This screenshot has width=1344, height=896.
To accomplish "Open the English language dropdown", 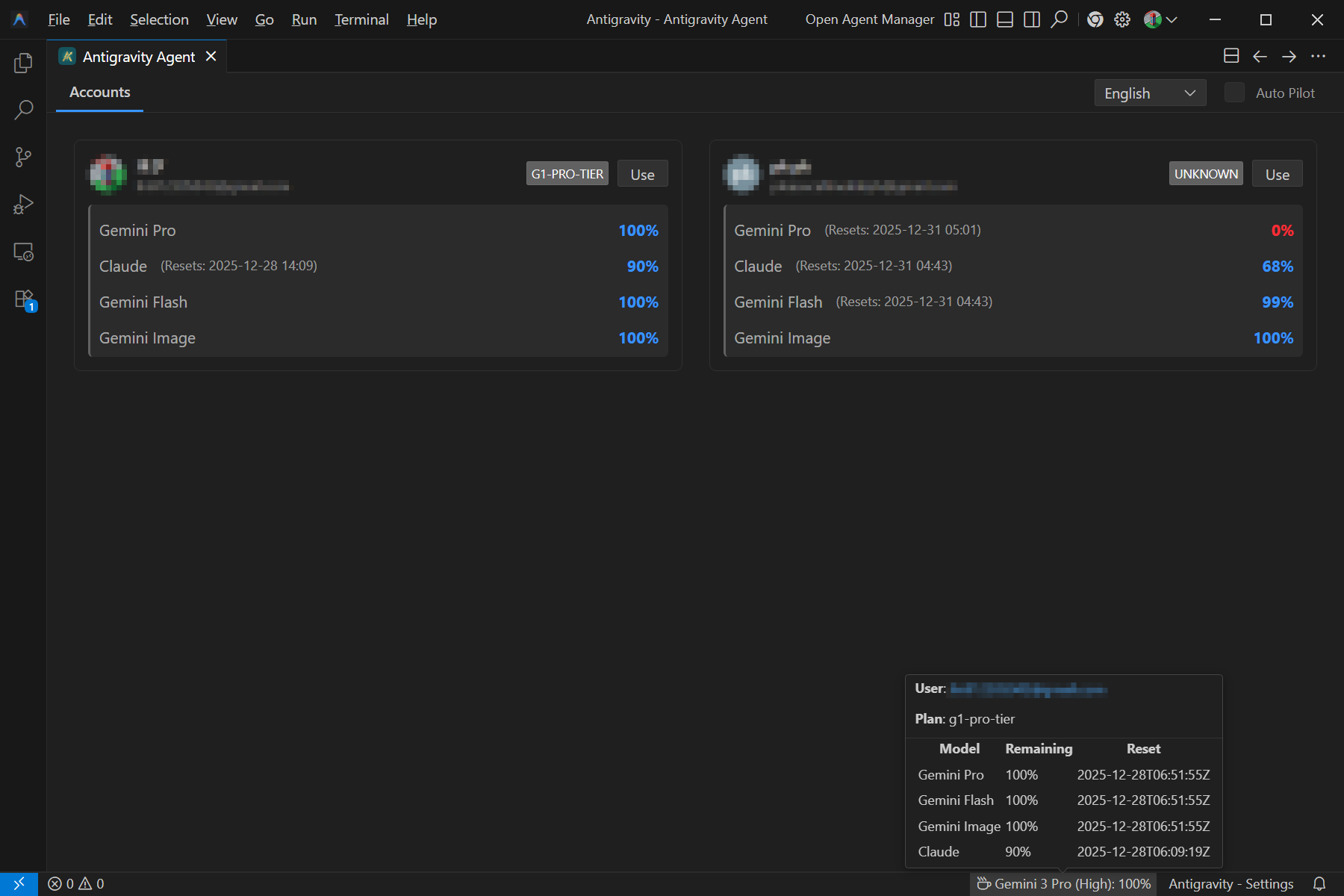I will pos(1150,93).
